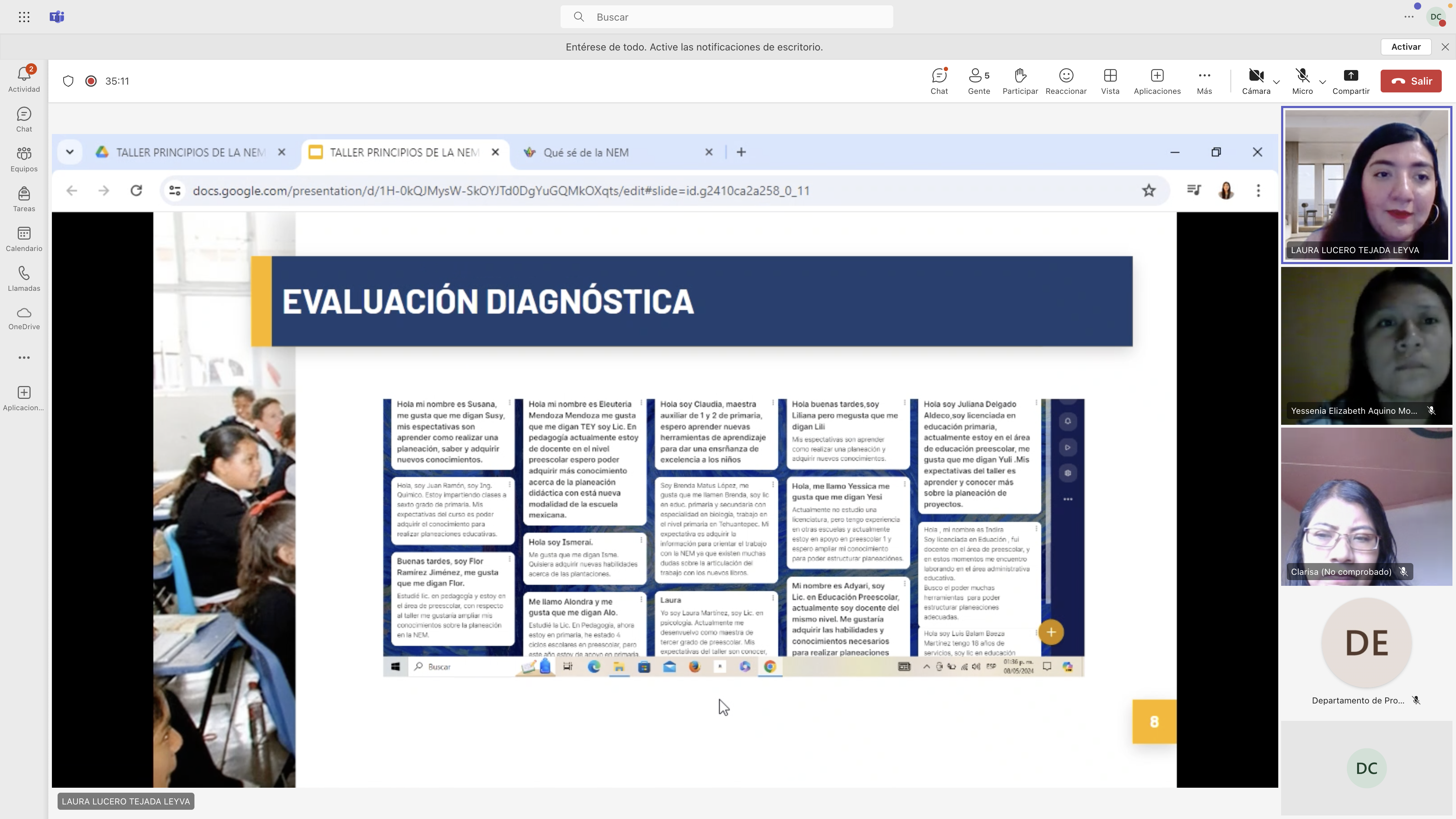This screenshot has height=819, width=1456.
Task: Click Compartir to share screen
Action: coord(1351,81)
